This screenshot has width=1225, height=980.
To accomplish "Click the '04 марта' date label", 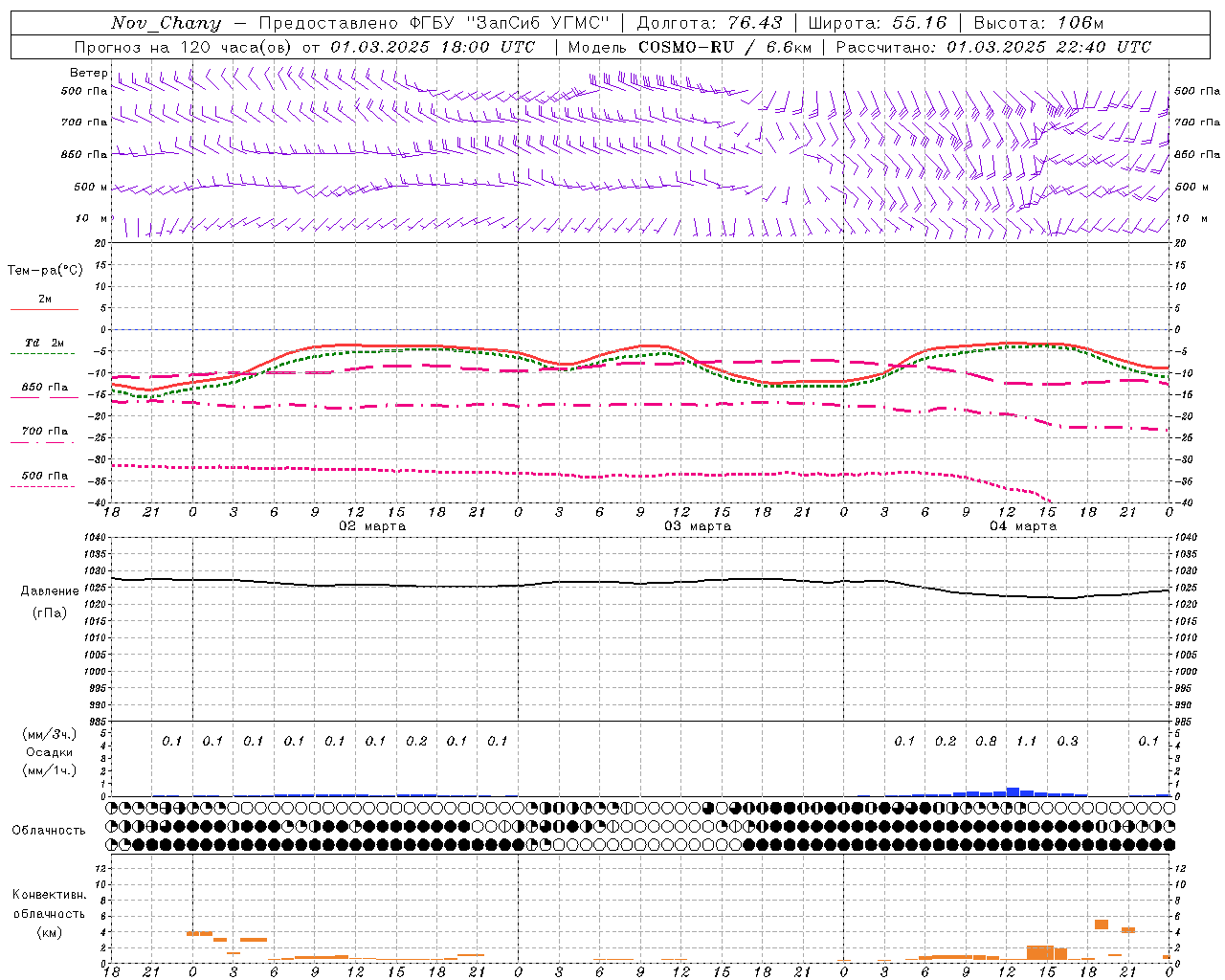I will pyautogui.click(x=1023, y=526).
